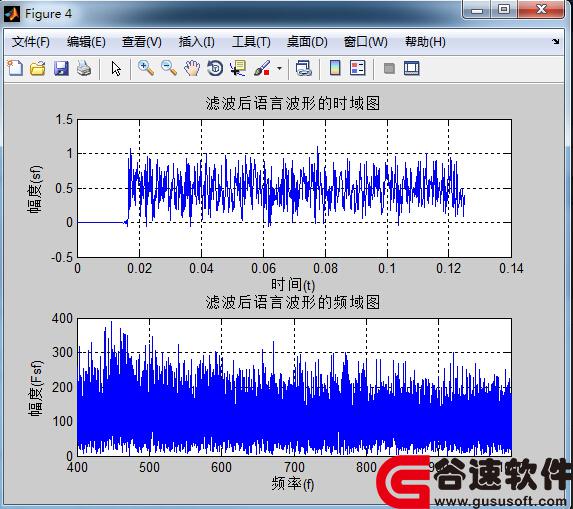The height and width of the screenshot is (509, 573).
Task: Expand the 插入(I) menu
Action: (x=197, y=42)
